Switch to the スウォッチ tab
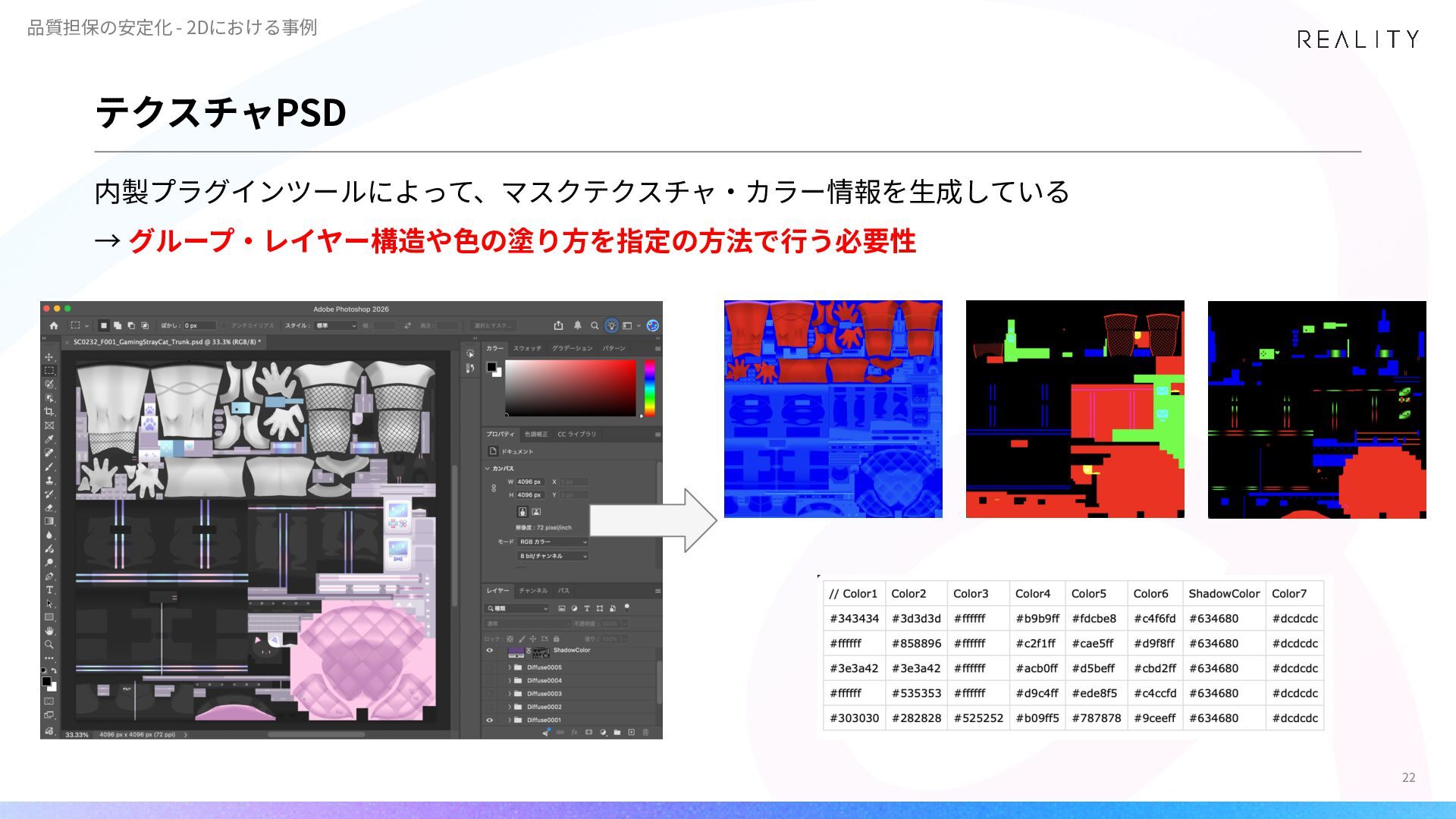The height and width of the screenshot is (819, 1456). click(527, 348)
